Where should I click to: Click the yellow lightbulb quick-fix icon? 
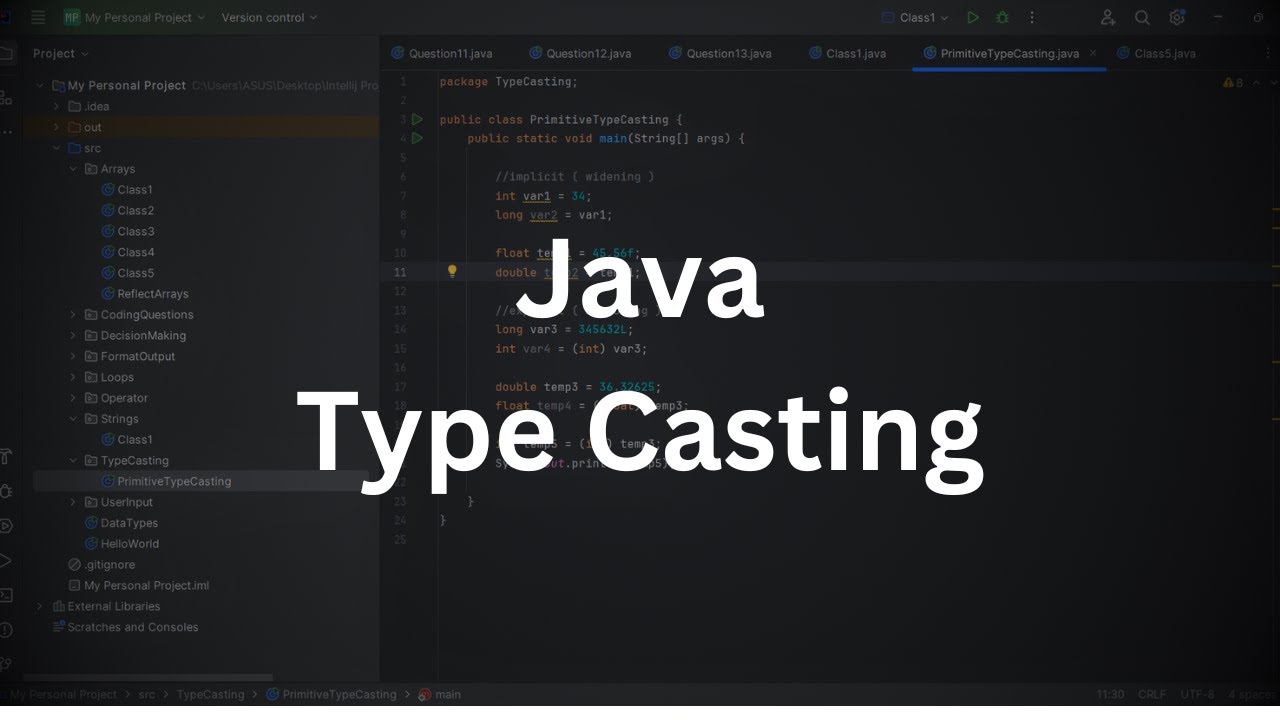point(452,271)
